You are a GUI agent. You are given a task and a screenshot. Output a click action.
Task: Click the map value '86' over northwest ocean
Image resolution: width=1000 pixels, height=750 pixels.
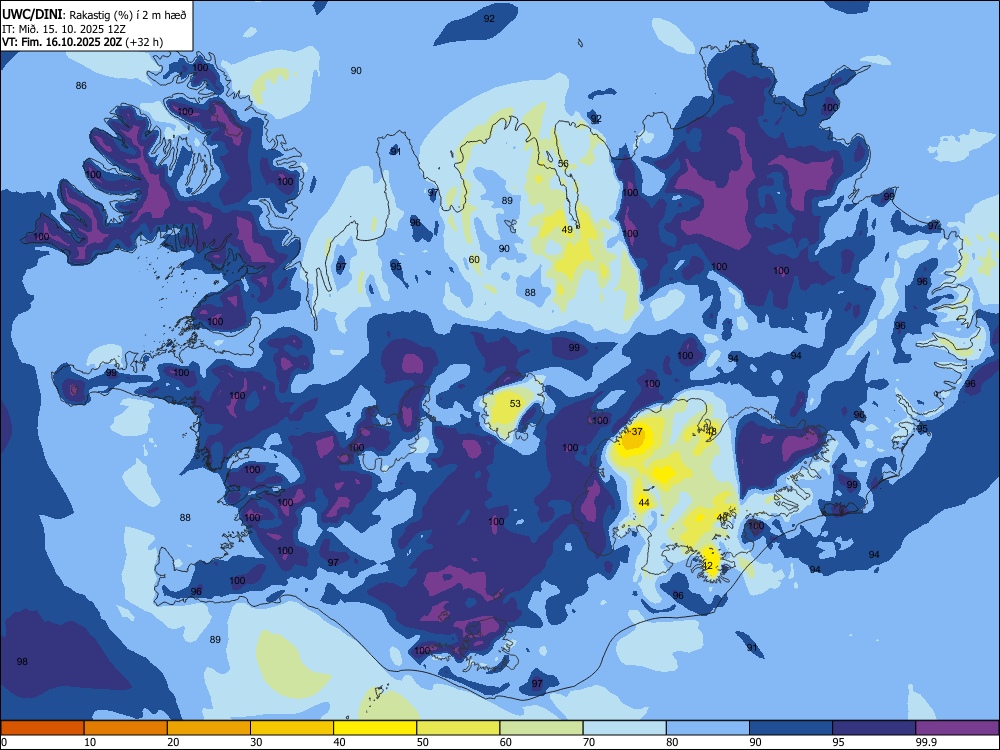click(81, 86)
